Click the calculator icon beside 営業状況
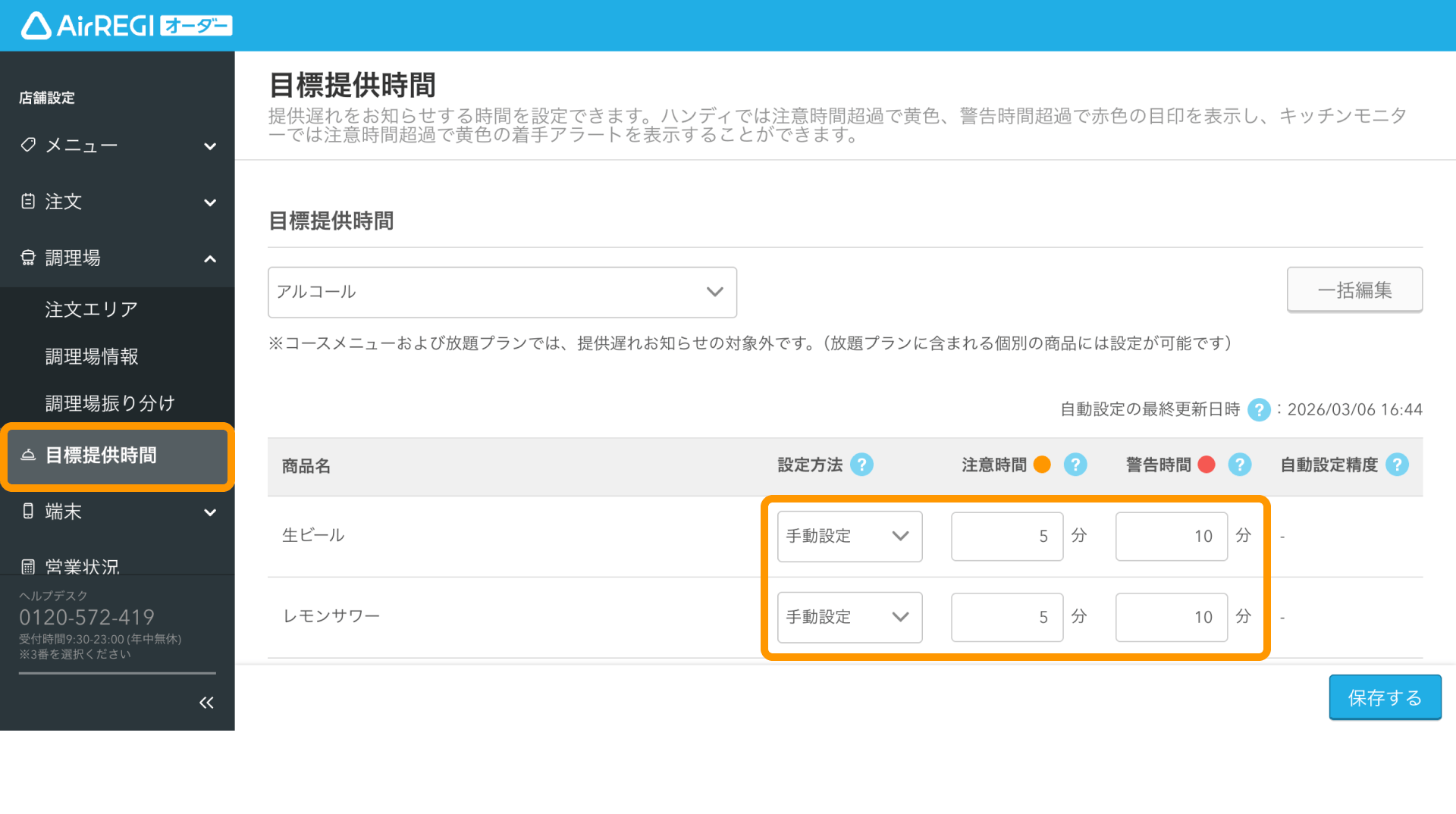This screenshot has width=1456, height=814. [x=28, y=566]
